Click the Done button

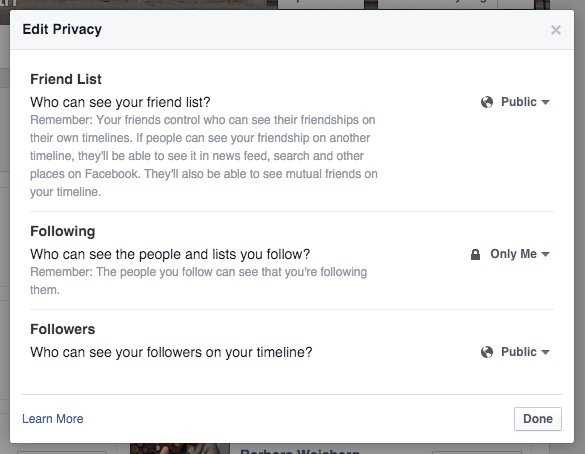(x=538, y=419)
